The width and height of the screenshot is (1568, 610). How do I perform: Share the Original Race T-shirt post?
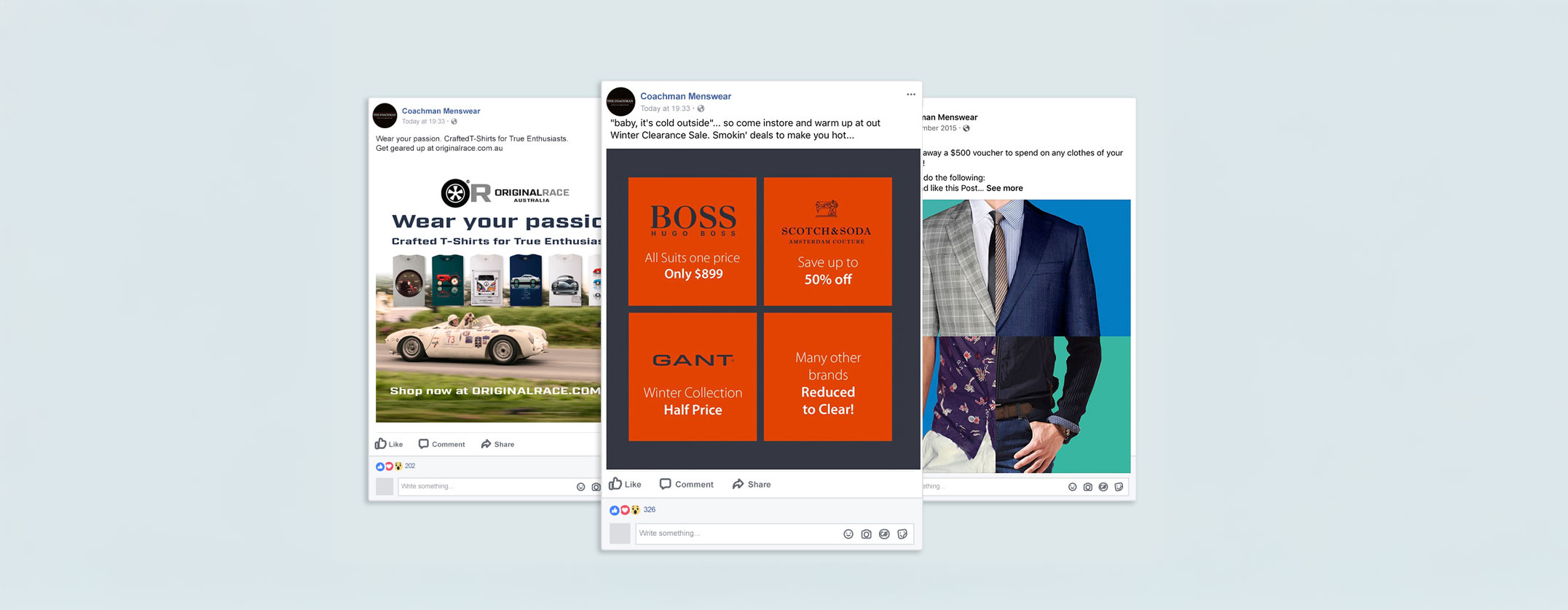(497, 444)
